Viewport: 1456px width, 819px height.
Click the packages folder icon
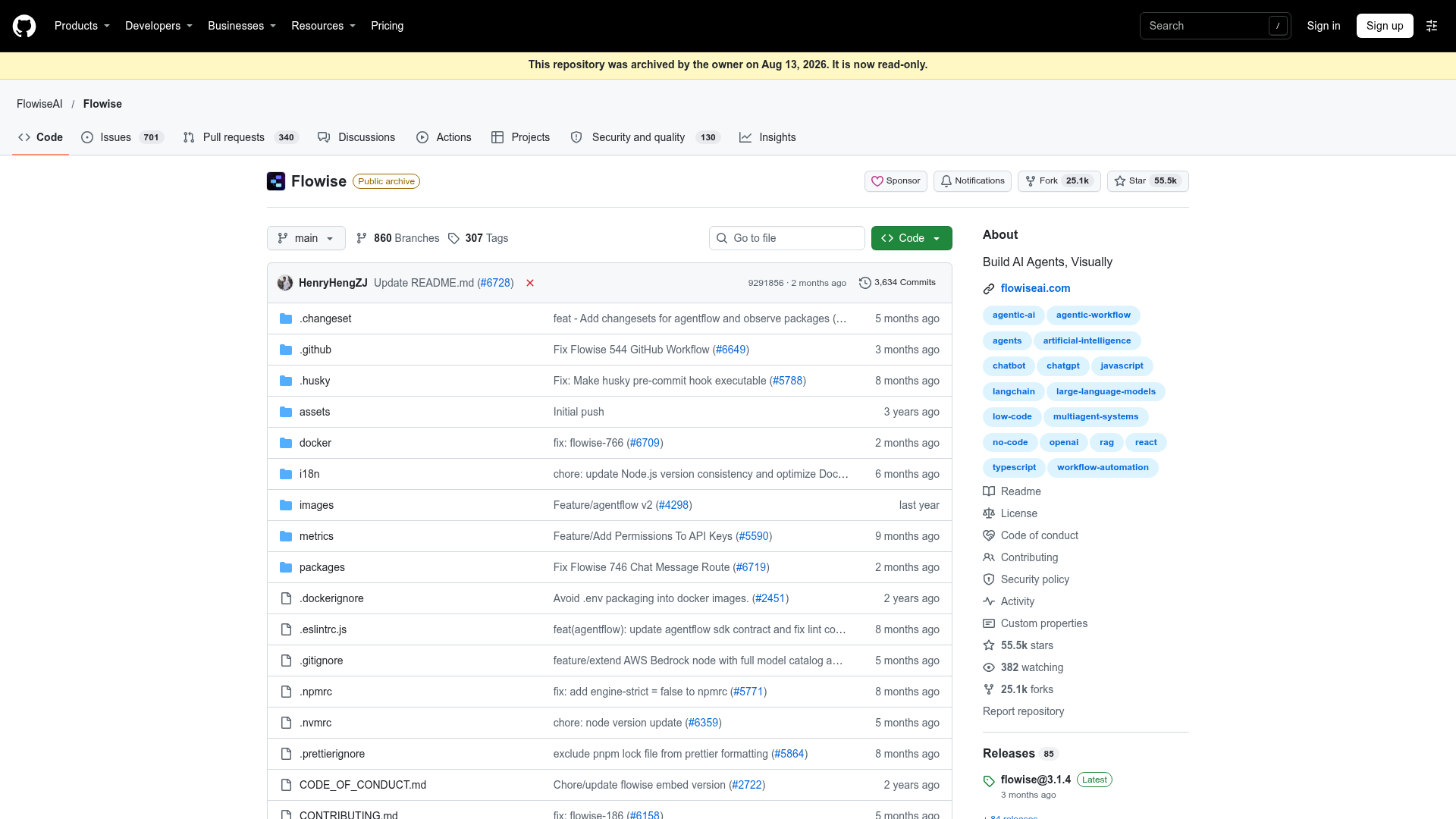tap(286, 567)
